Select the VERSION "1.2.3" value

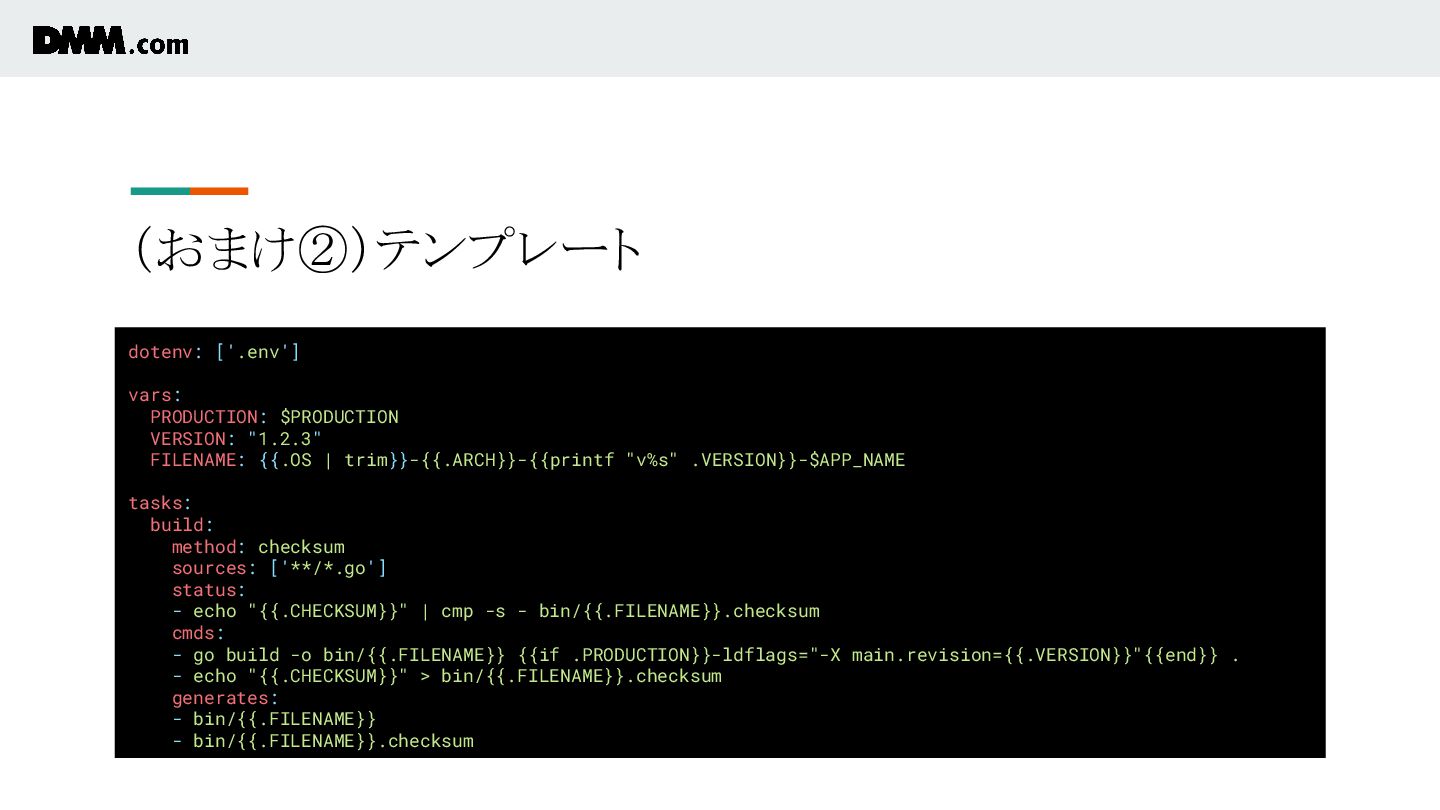(x=284, y=439)
